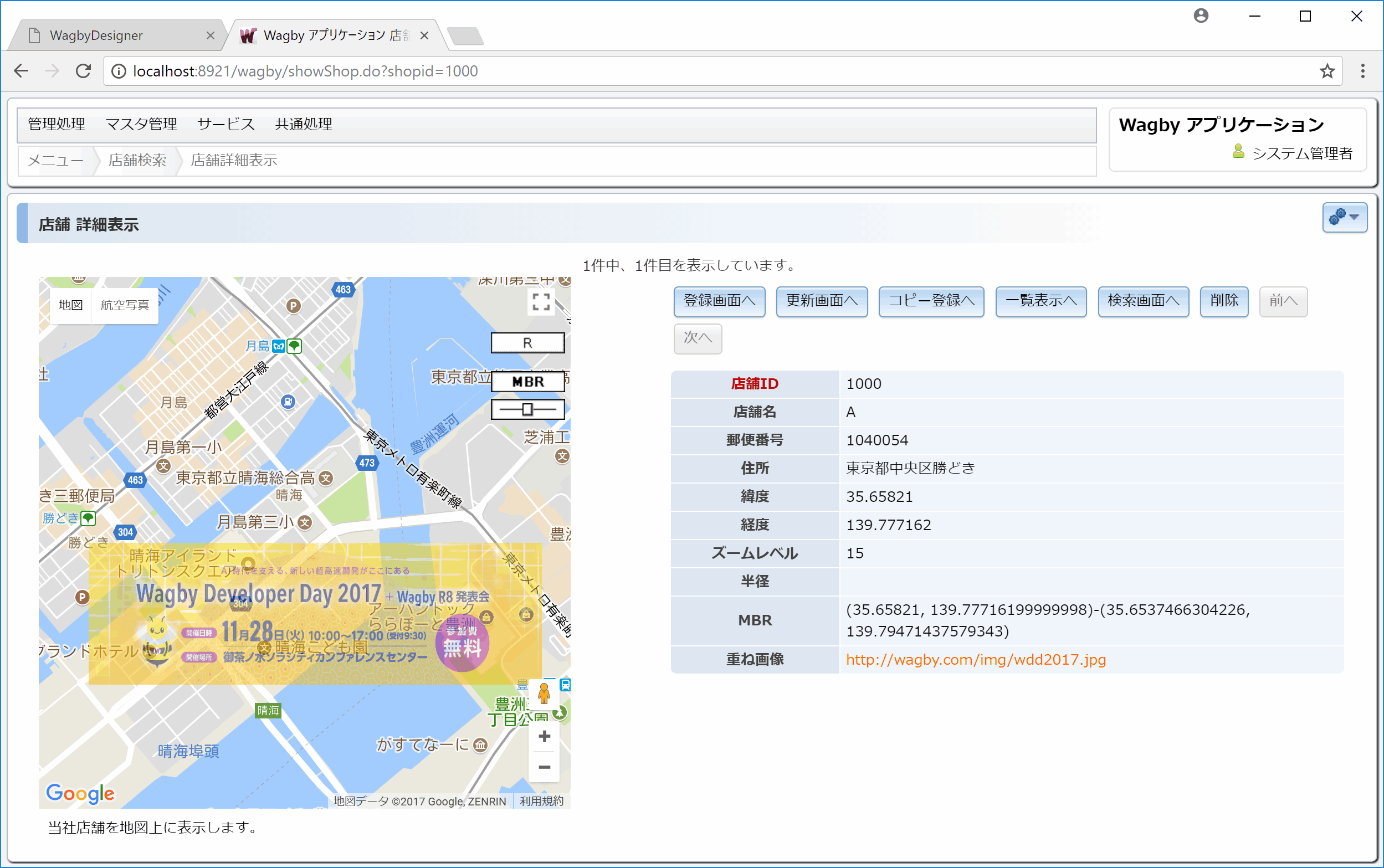This screenshot has height=868, width=1384.
Task: Click the Wagby Developer Day overlay image on map
Action: point(315,614)
